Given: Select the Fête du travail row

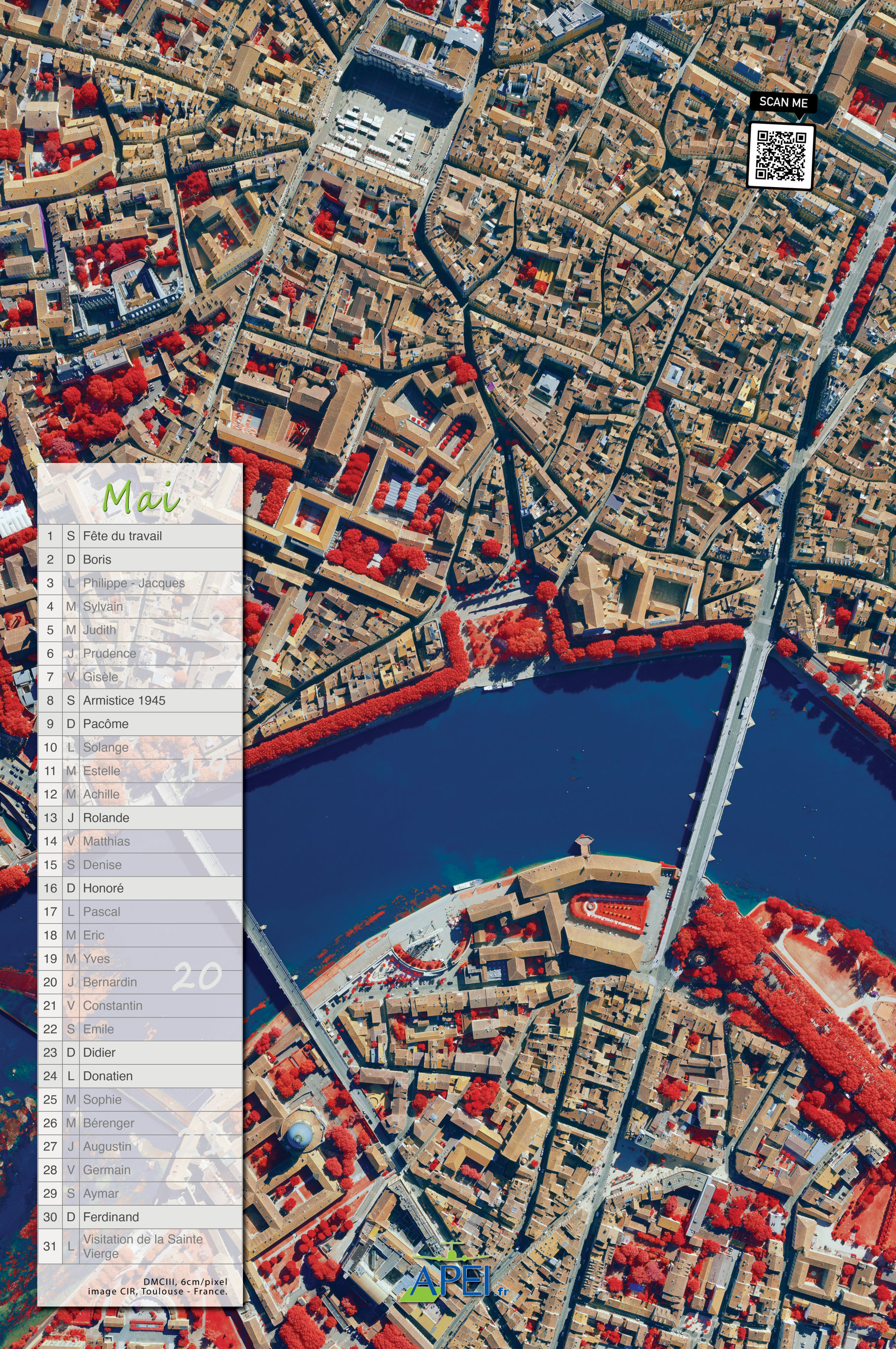Looking at the screenshot, I should [x=140, y=536].
